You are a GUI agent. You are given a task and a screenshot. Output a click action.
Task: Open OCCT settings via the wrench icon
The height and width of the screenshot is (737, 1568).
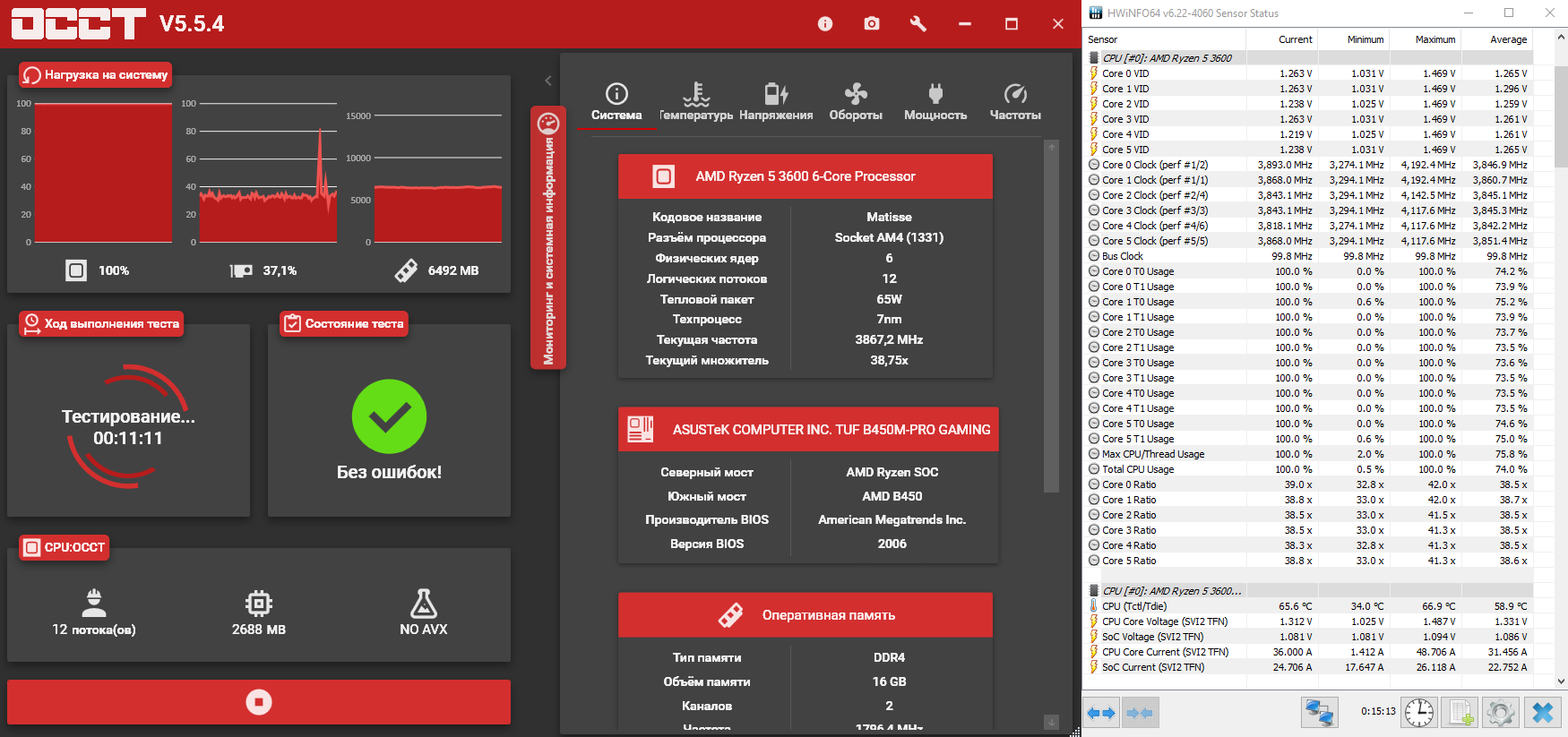tap(918, 24)
